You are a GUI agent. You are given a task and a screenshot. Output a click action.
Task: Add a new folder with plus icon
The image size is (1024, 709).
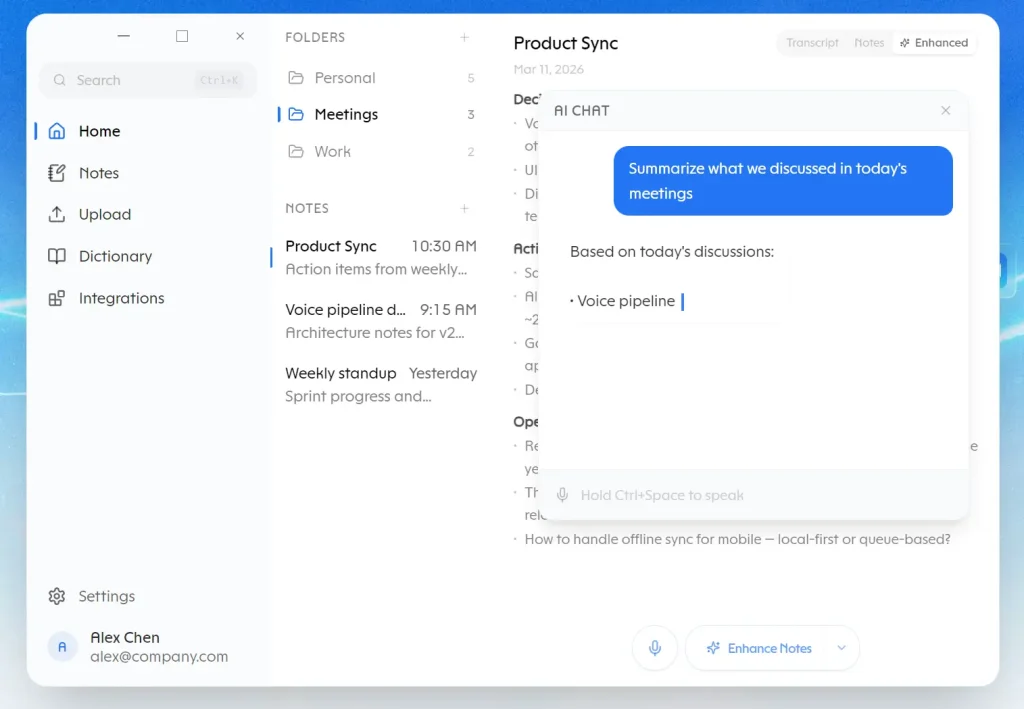464,37
